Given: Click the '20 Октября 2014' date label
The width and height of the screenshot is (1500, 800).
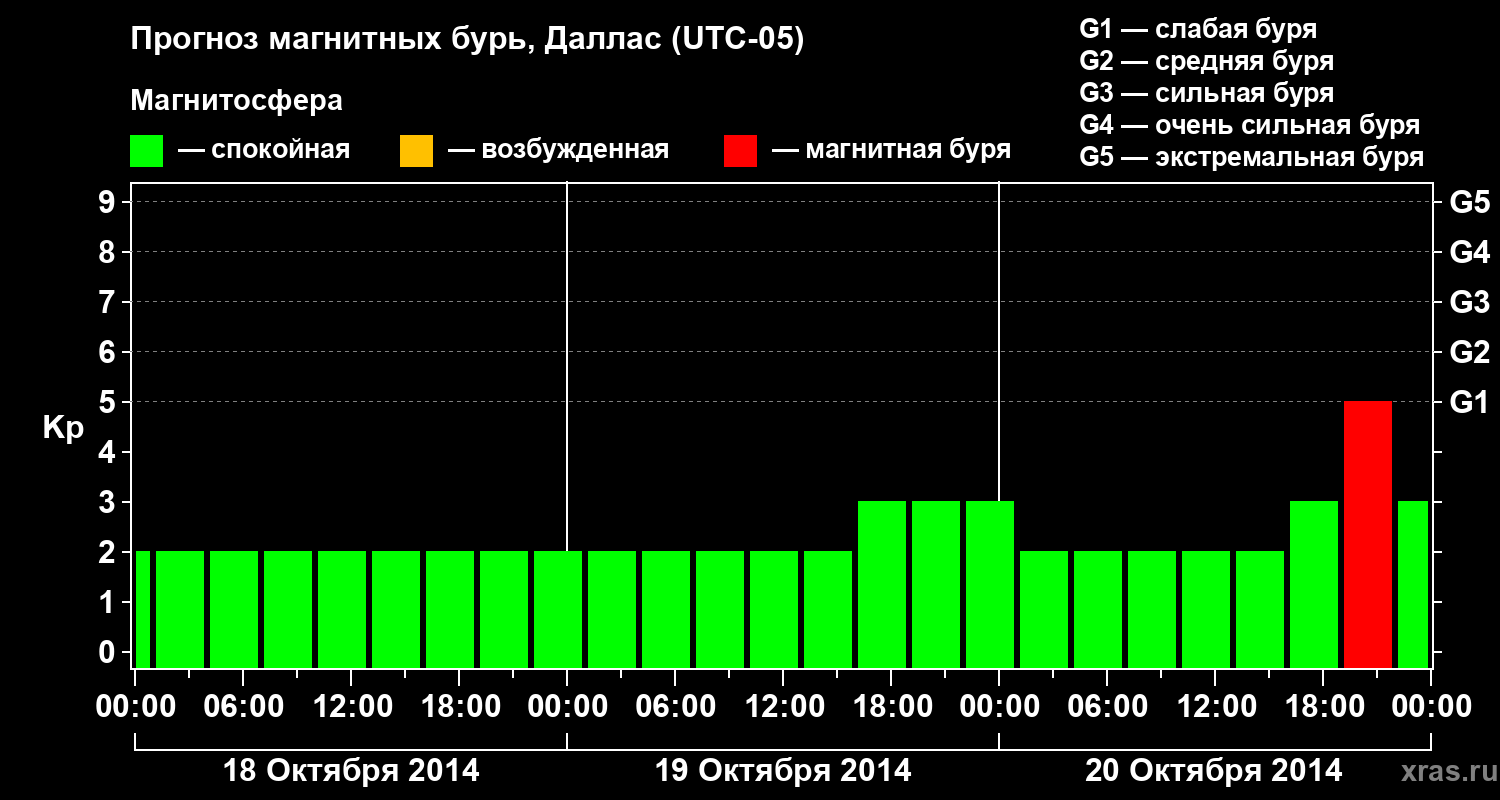Looking at the screenshot, I should click(x=1214, y=771).
